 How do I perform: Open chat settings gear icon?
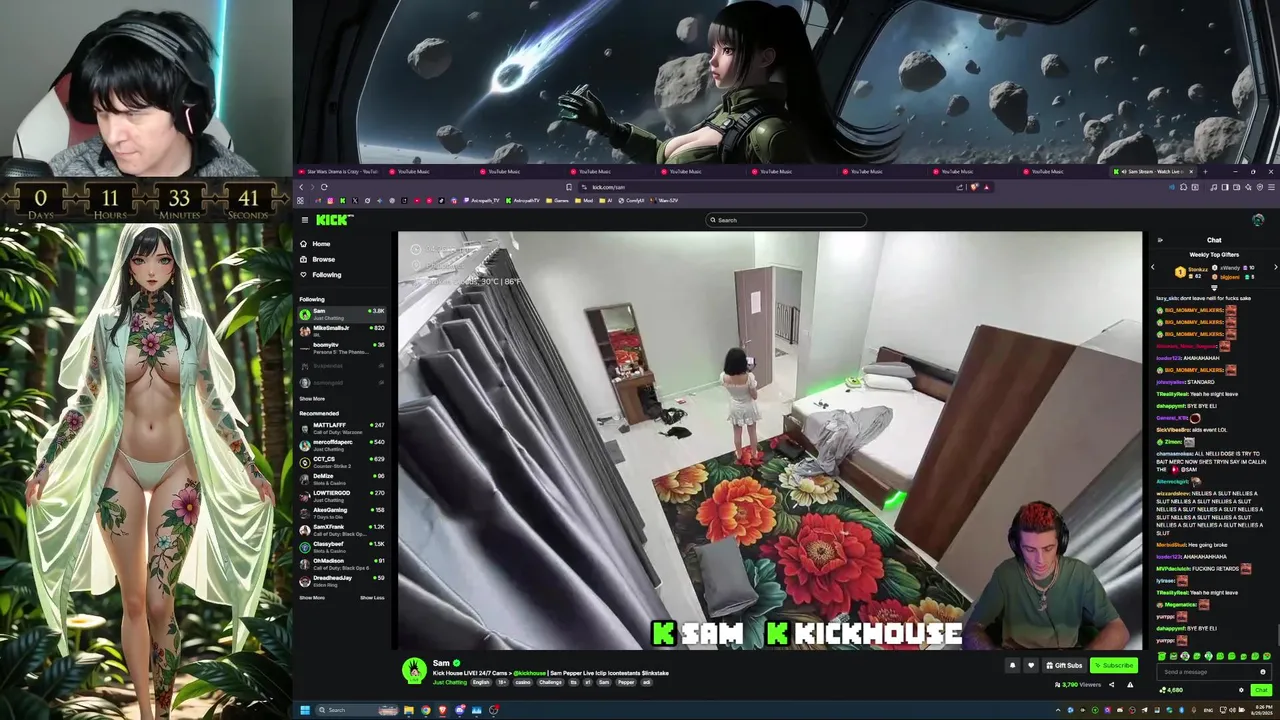[1241, 690]
